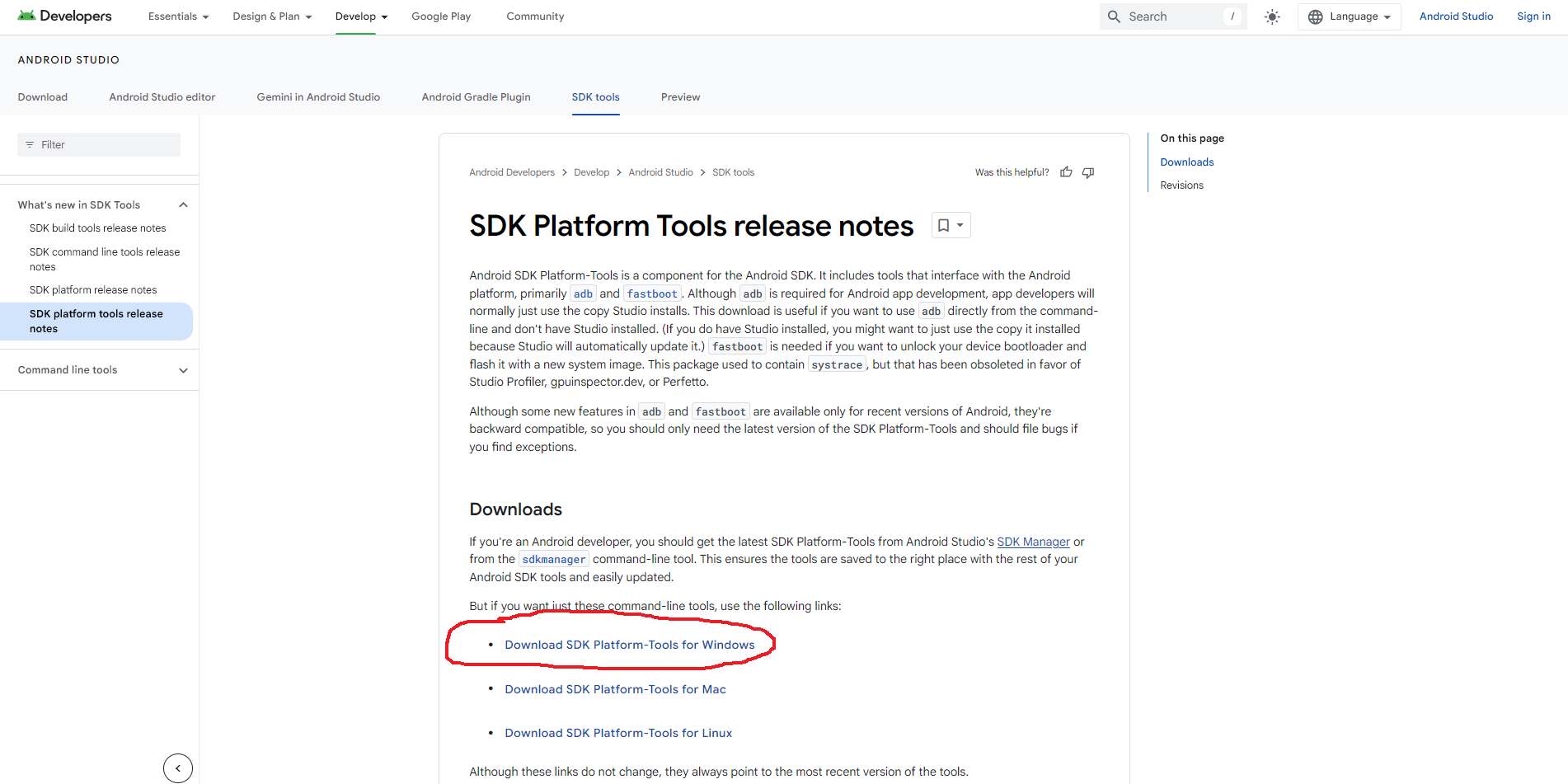The width and height of the screenshot is (1568, 784).
Task: Download SDK Platform-Tools for Mac
Action: (615, 689)
